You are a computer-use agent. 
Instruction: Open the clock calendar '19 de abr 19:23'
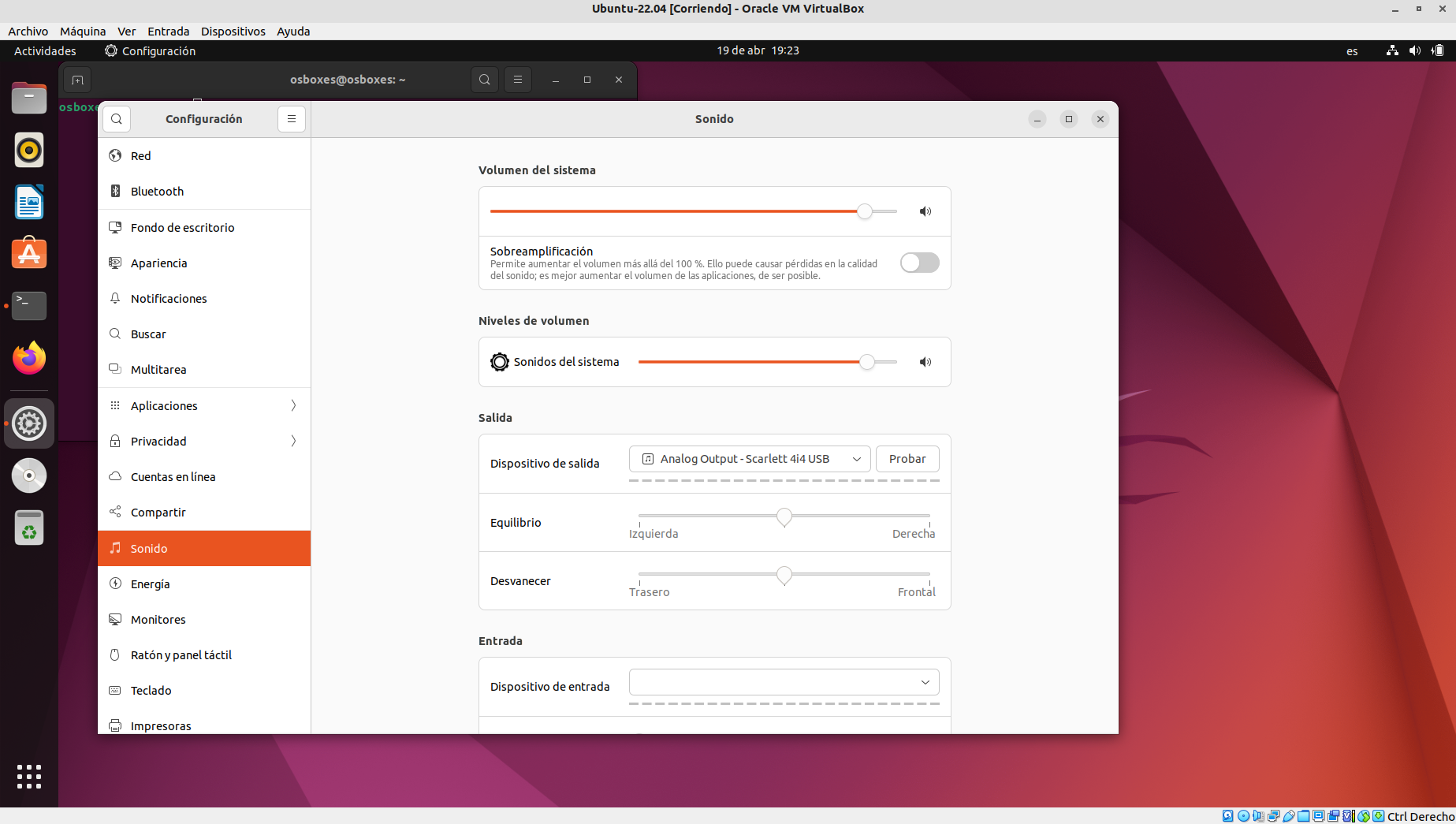pyautogui.click(x=758, y=50)
